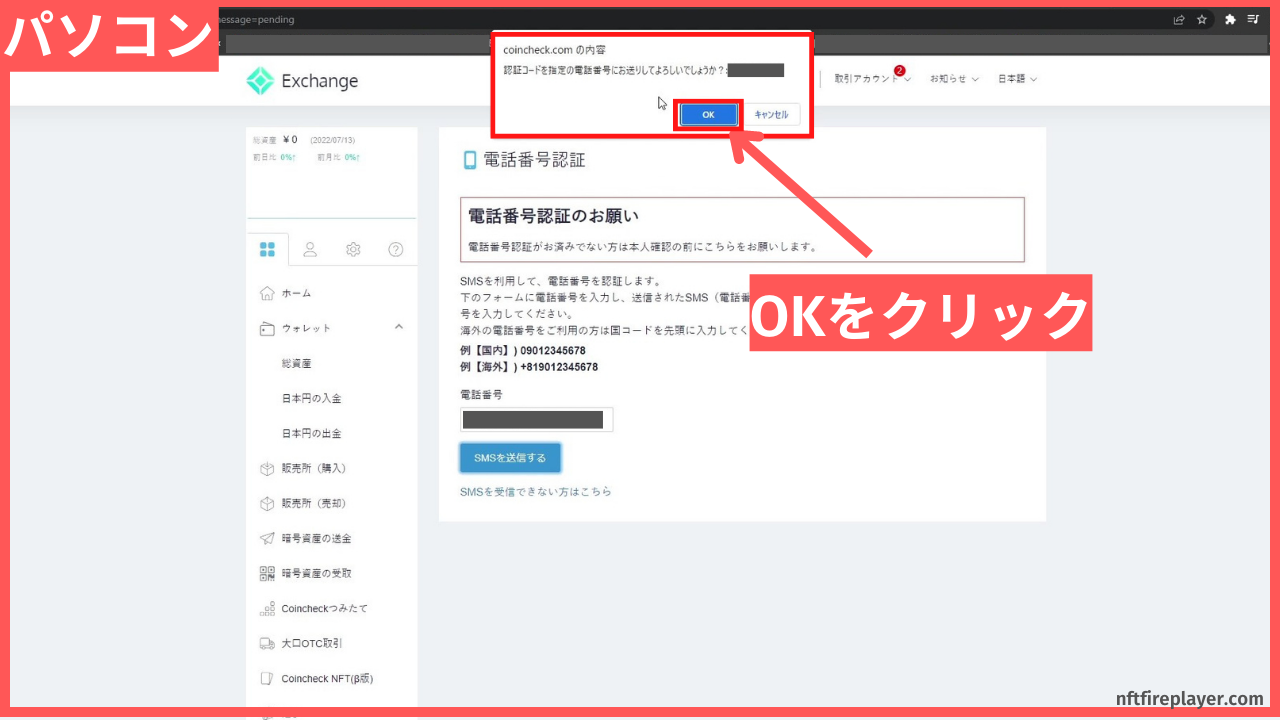1280x720 pixels.
Task: Expand the 取引アカウント dropdown
Action: point(873,79)
